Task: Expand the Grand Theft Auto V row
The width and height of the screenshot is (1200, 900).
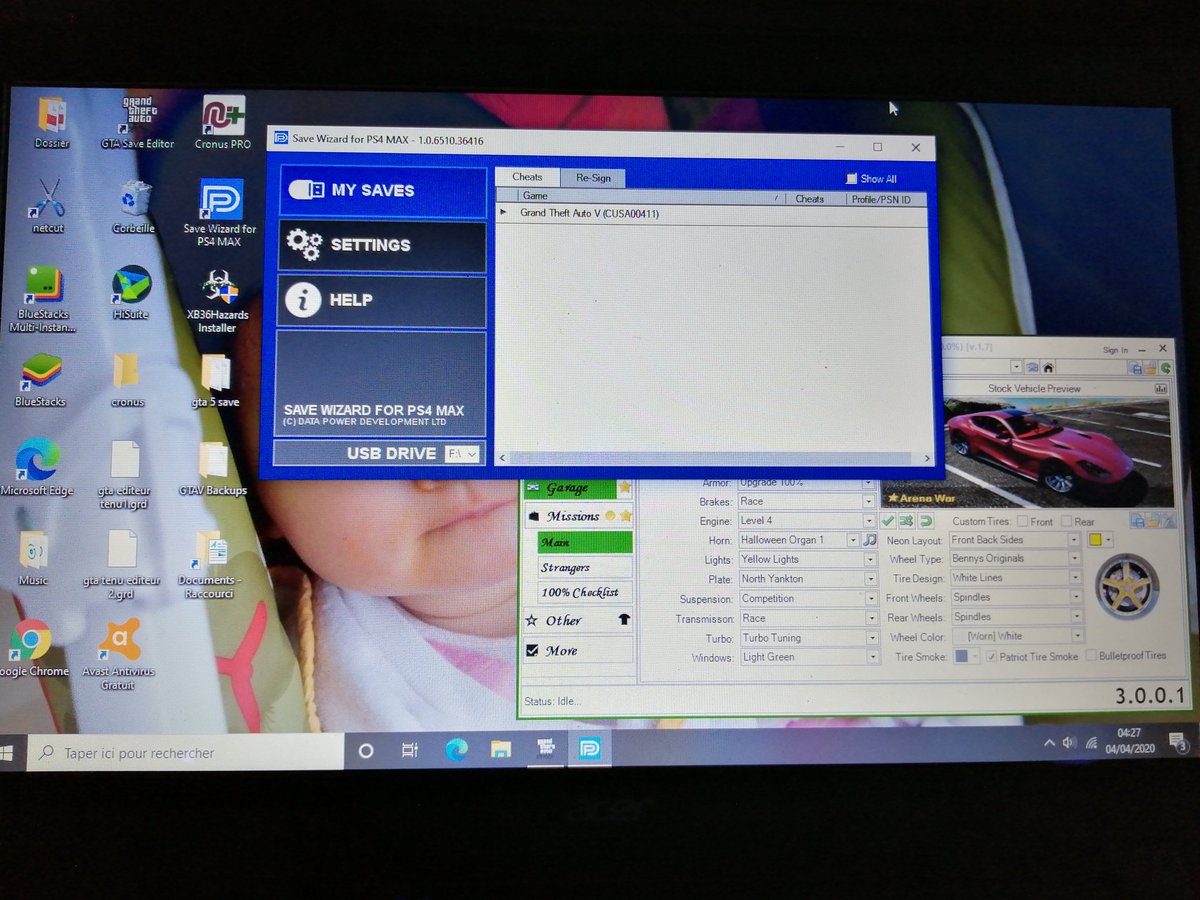Action: (503, 213)
